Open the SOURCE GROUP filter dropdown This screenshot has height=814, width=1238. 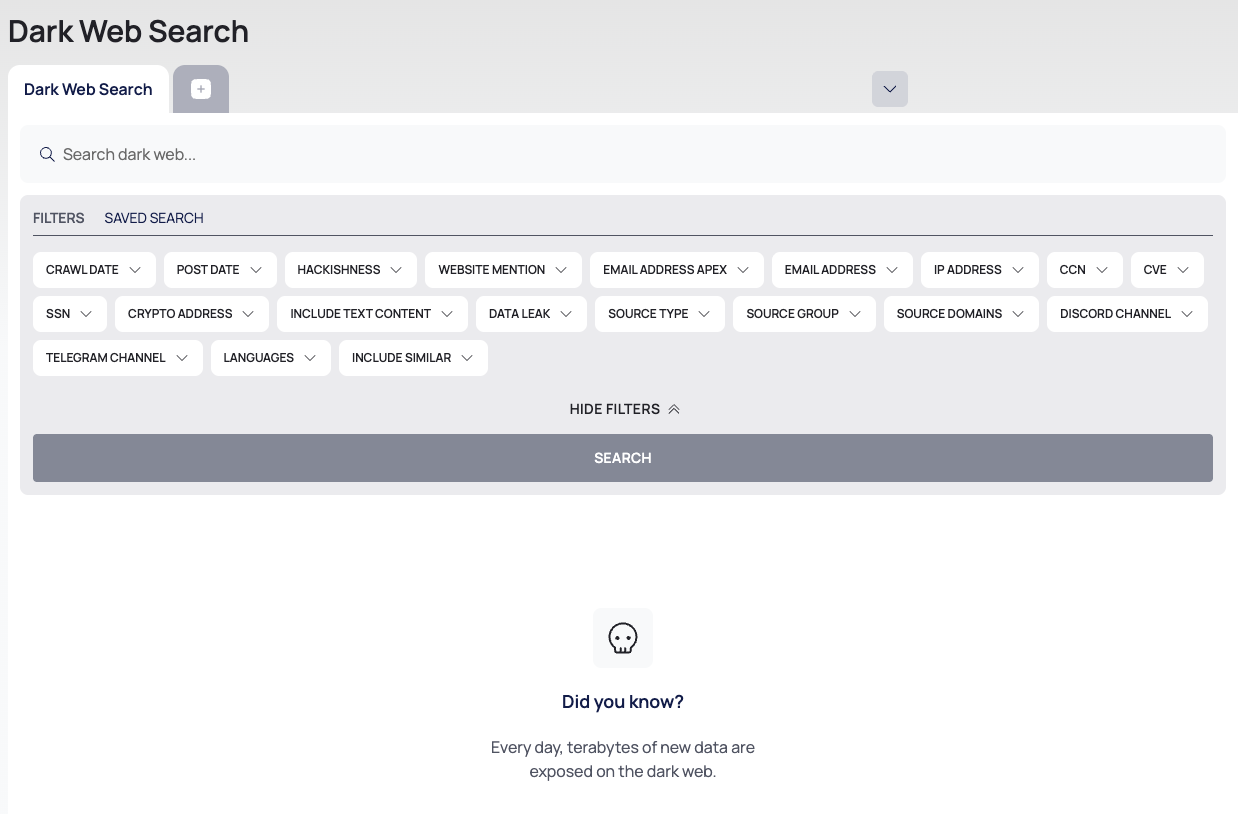(x=804, y=314)
